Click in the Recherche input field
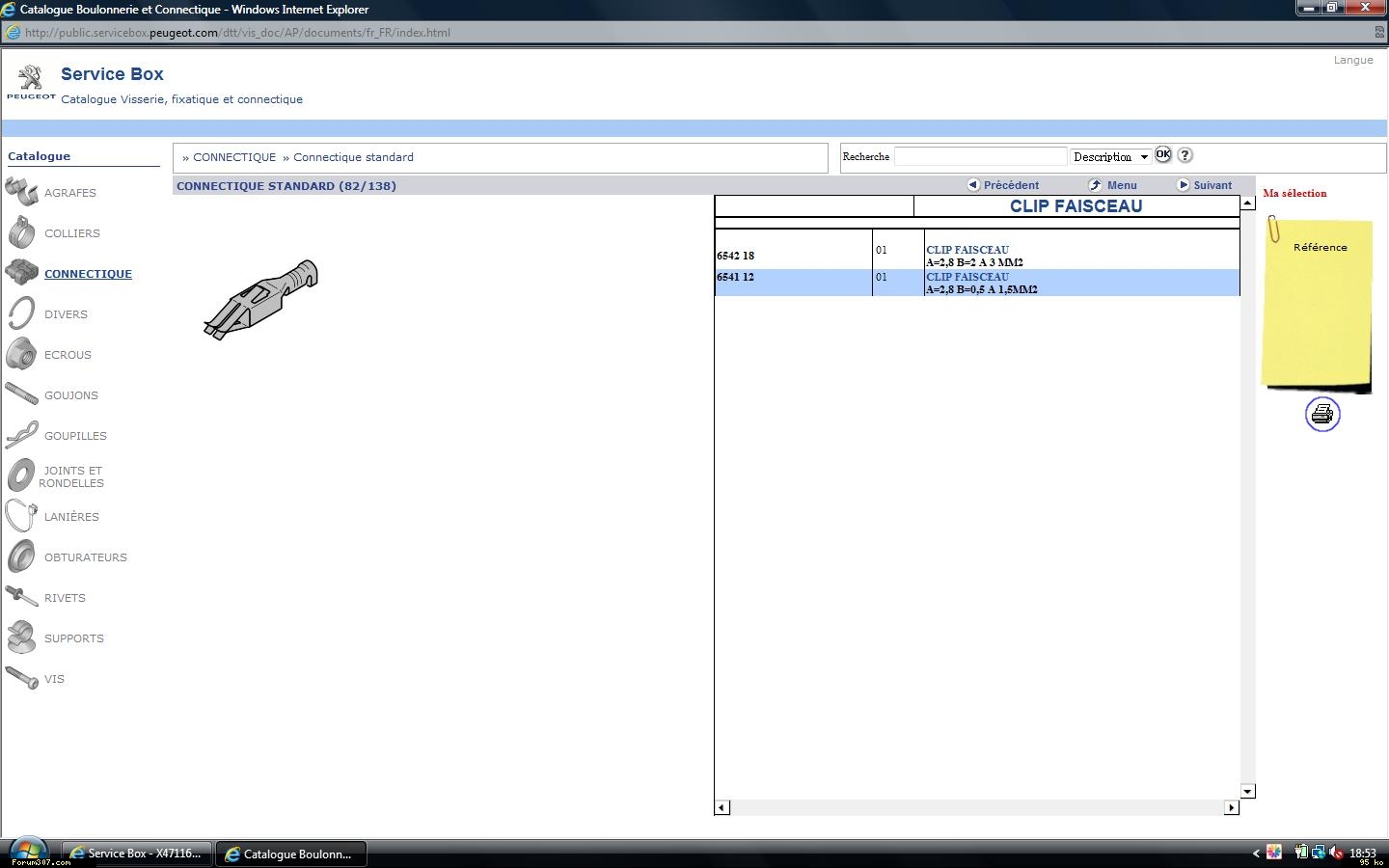 (x=980, y=156)
